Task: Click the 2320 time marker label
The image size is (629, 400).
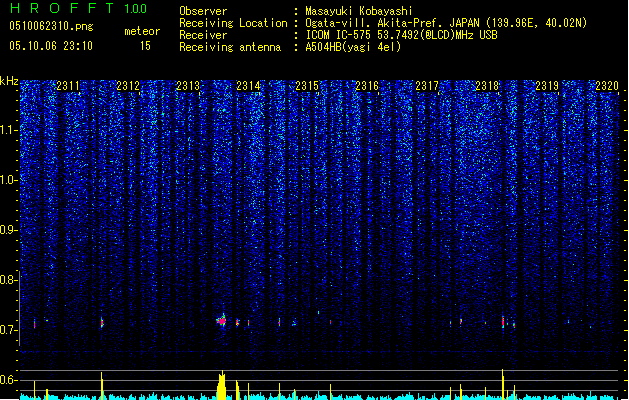Action: [x=607, y=85]
